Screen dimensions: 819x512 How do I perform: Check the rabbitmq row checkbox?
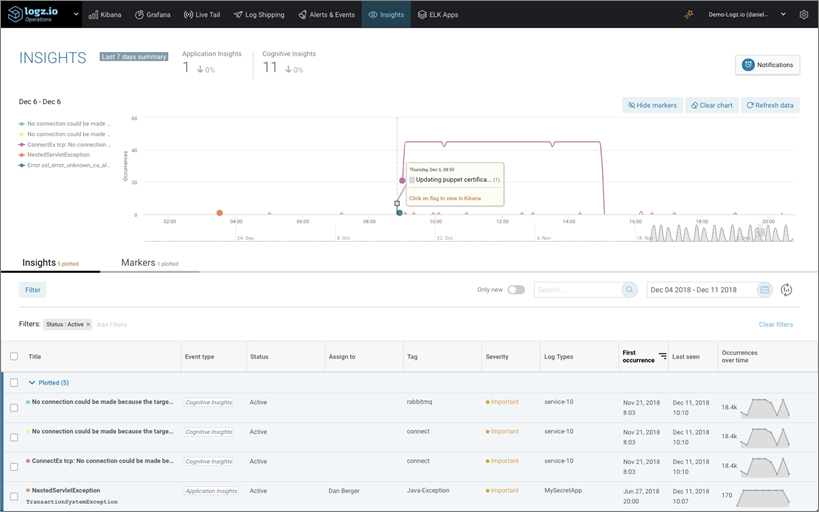[14, 408]
